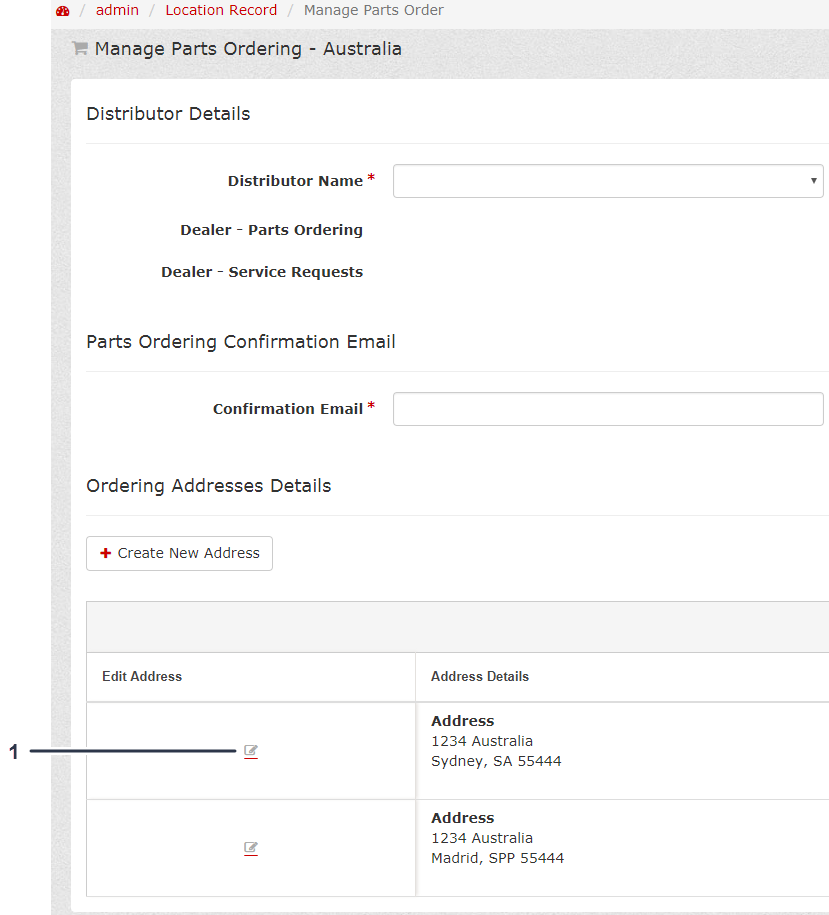Open the Distributor Name dropdown
The height and width of the screenshot is (915, 829).
click(x=608, y=181)
